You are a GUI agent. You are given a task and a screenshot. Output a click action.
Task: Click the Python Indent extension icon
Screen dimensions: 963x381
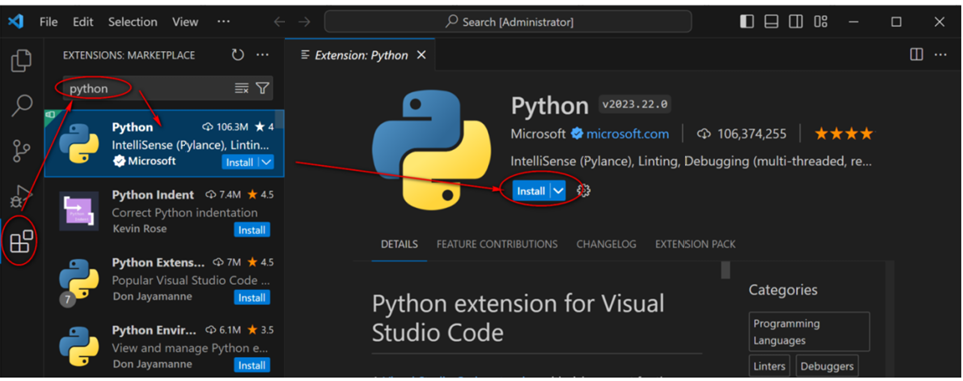[79, 211]
